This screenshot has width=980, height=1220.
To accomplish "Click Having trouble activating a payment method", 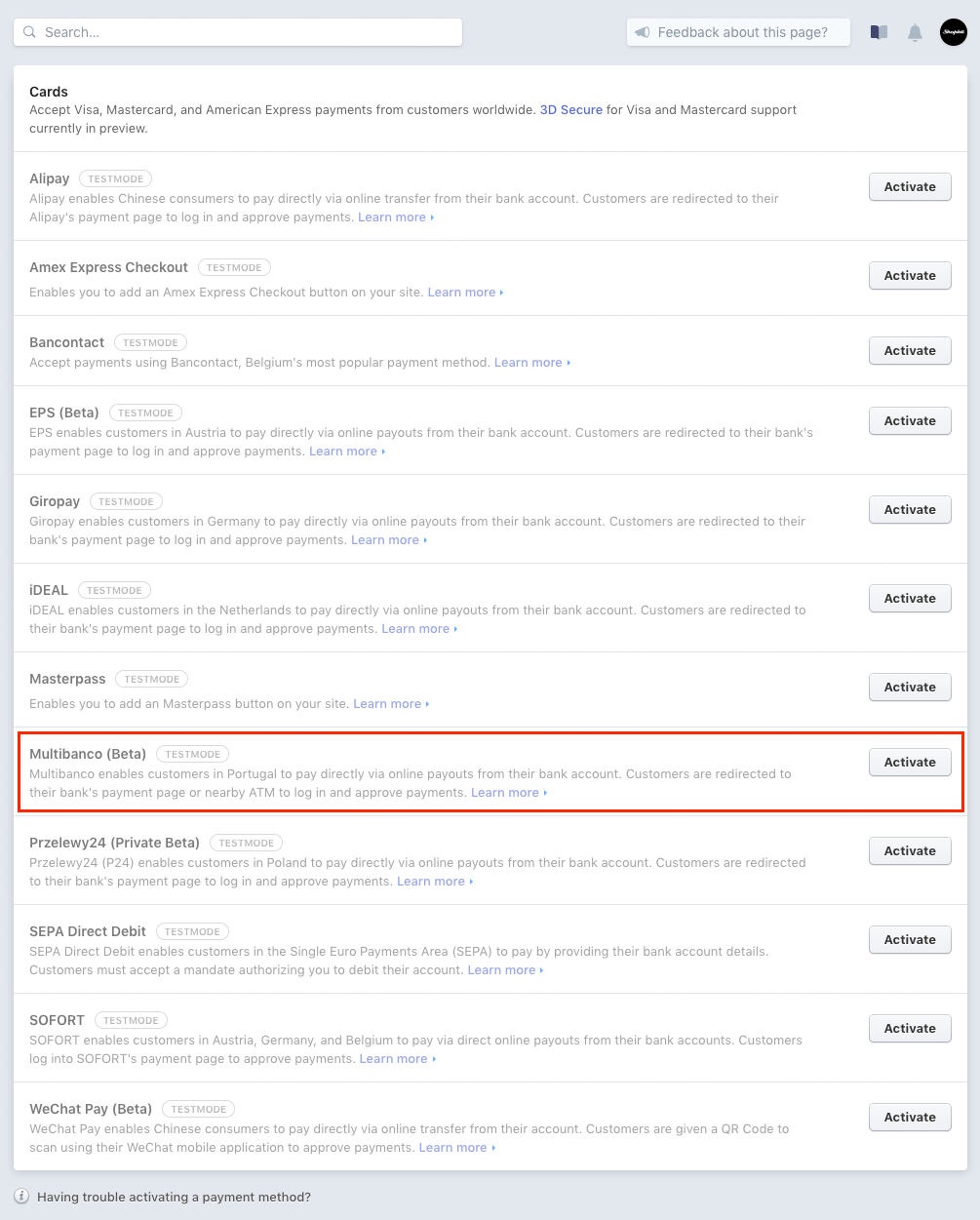I will click(x=174, y=1197).
